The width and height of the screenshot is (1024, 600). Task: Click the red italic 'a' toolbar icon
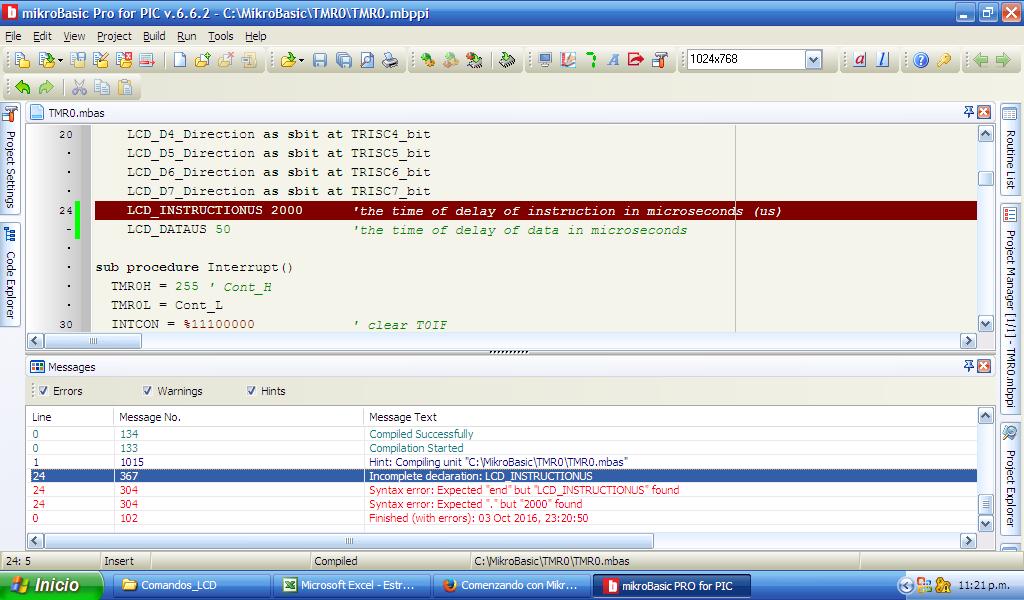[x=859, y=60]
